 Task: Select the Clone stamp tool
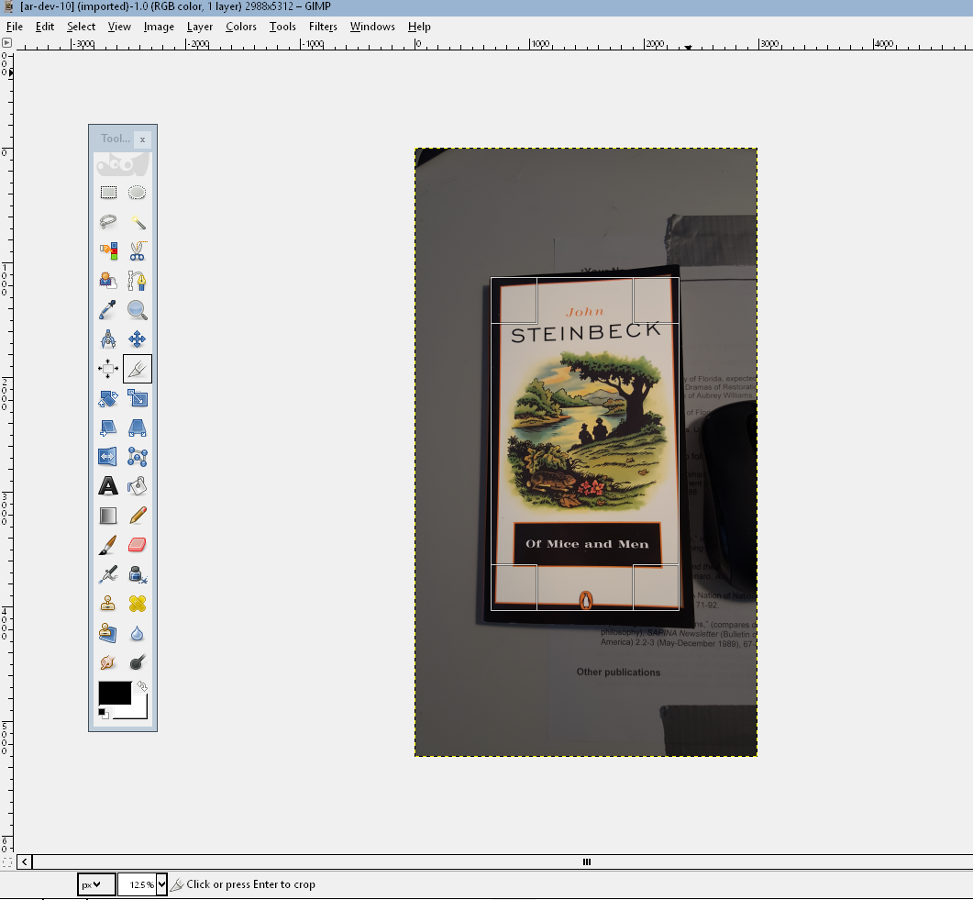click(107, 602)
